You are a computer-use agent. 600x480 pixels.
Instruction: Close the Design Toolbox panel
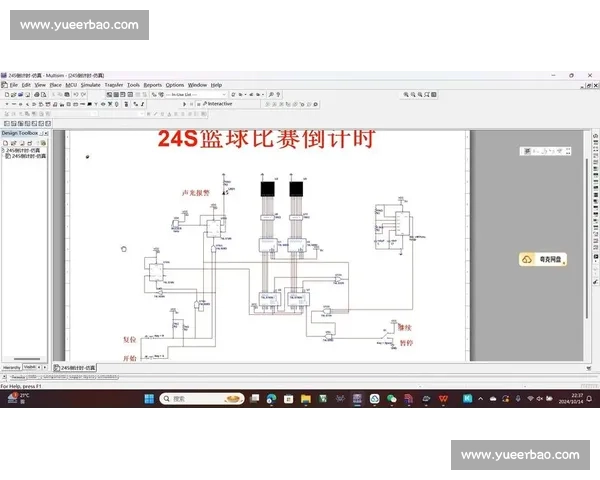(46, 133)
